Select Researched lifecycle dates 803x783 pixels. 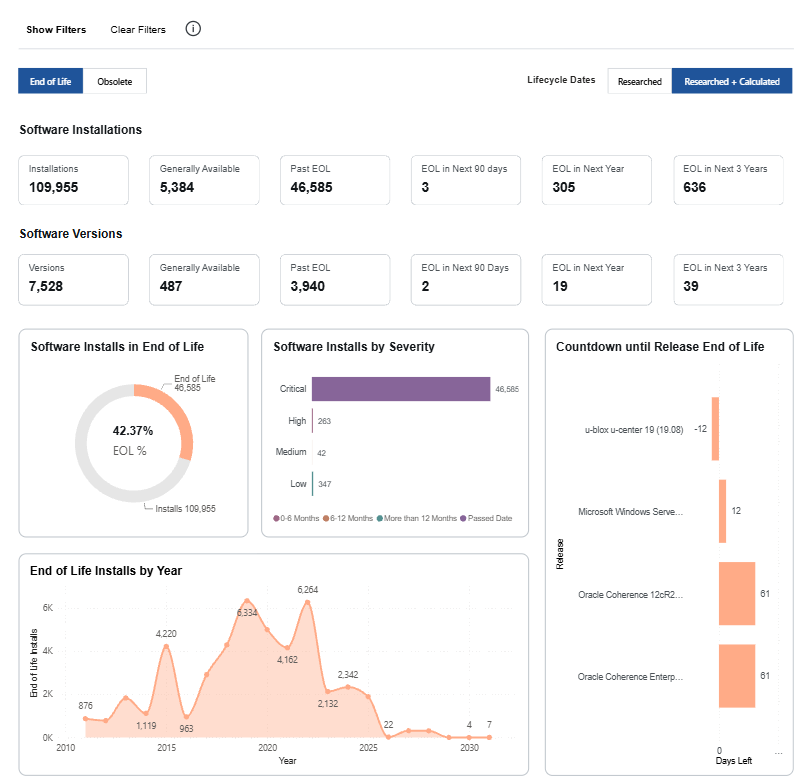tap(640, 81)
